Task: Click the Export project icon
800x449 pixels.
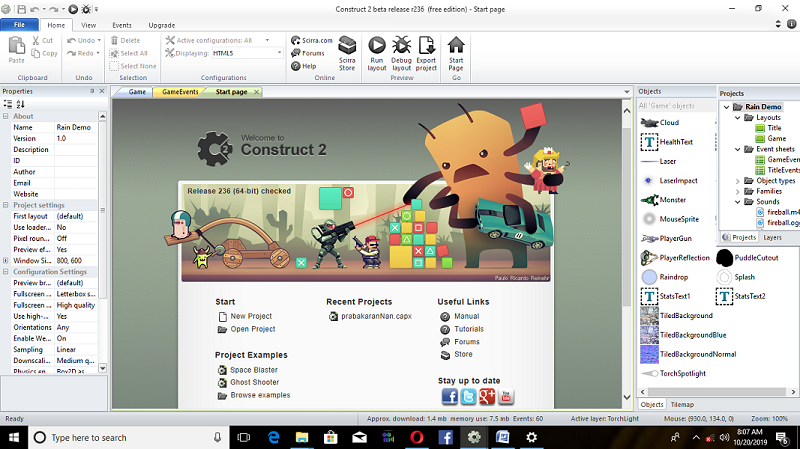Action: (426, 46)
